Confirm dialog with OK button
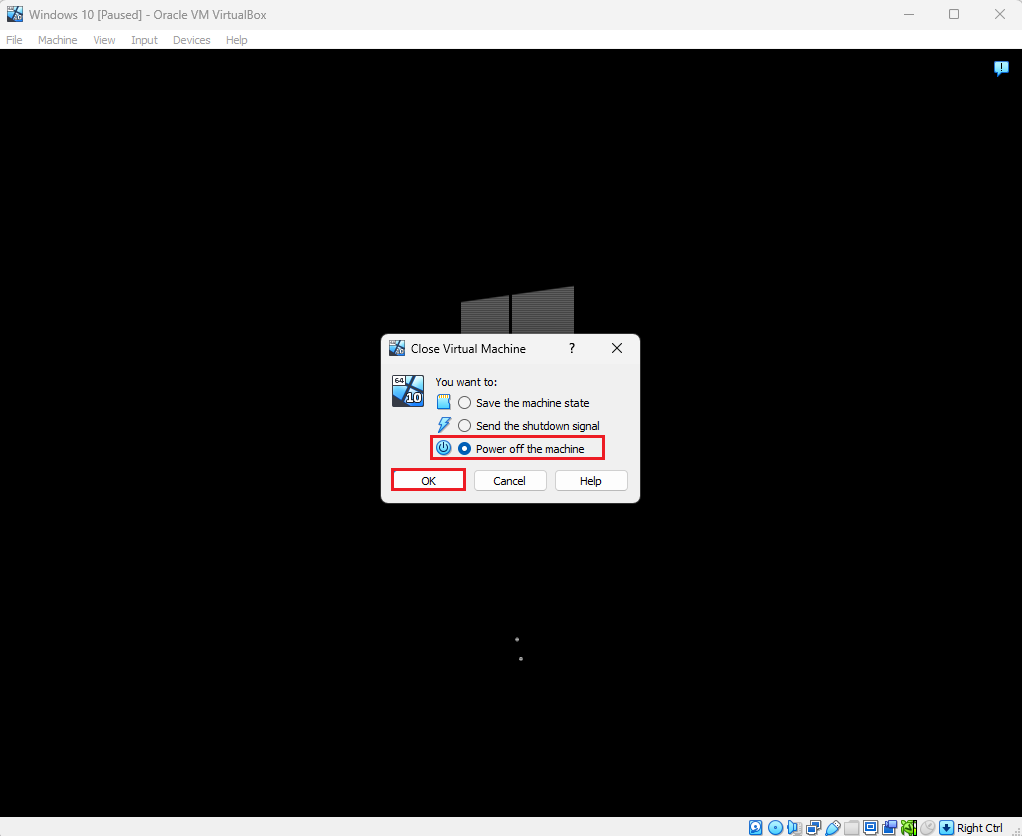The height and width of the screenshot is (836, 1022). click(x=428, y=481)
